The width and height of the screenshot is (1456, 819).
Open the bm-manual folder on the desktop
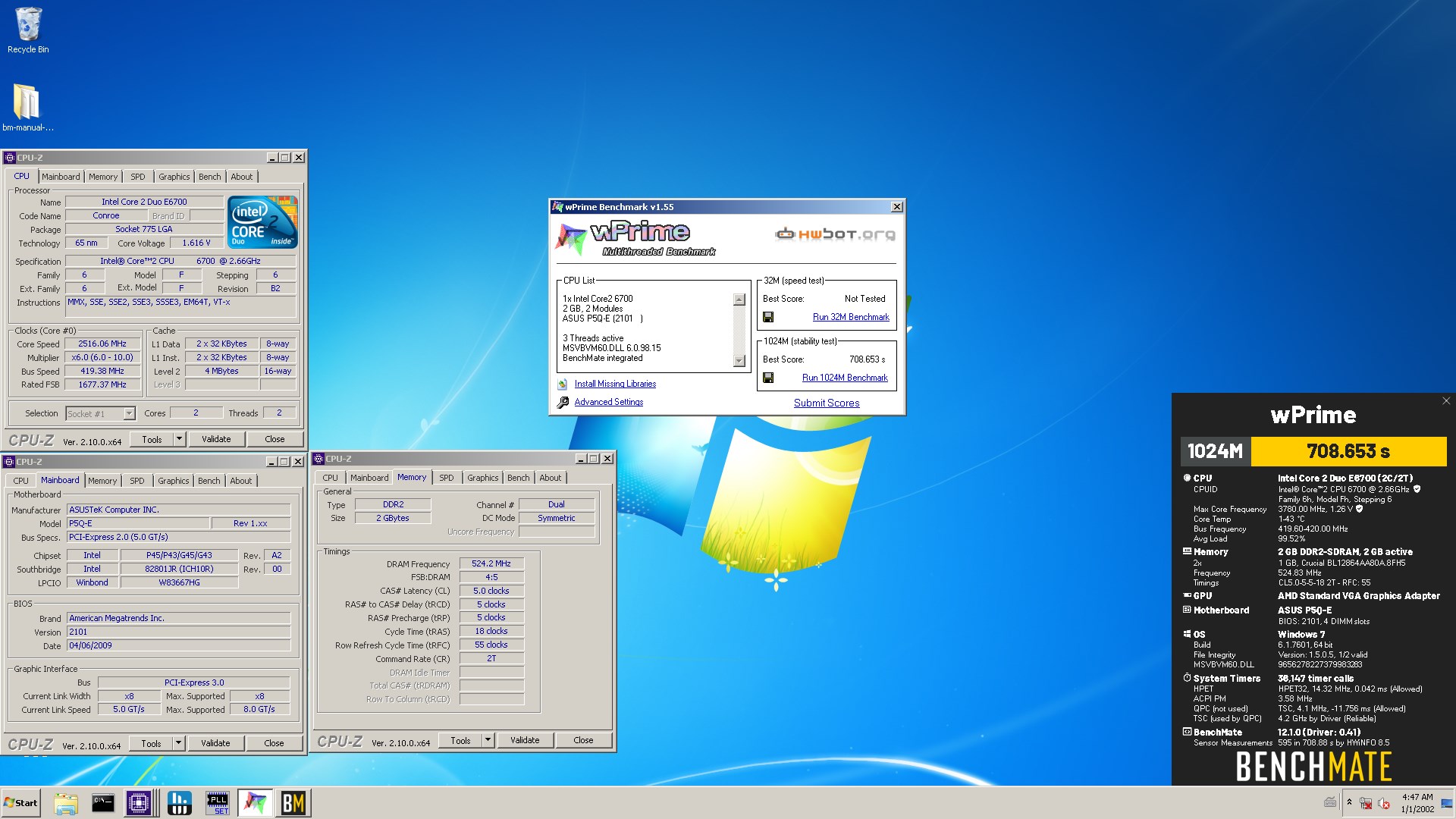pos(27,107)
